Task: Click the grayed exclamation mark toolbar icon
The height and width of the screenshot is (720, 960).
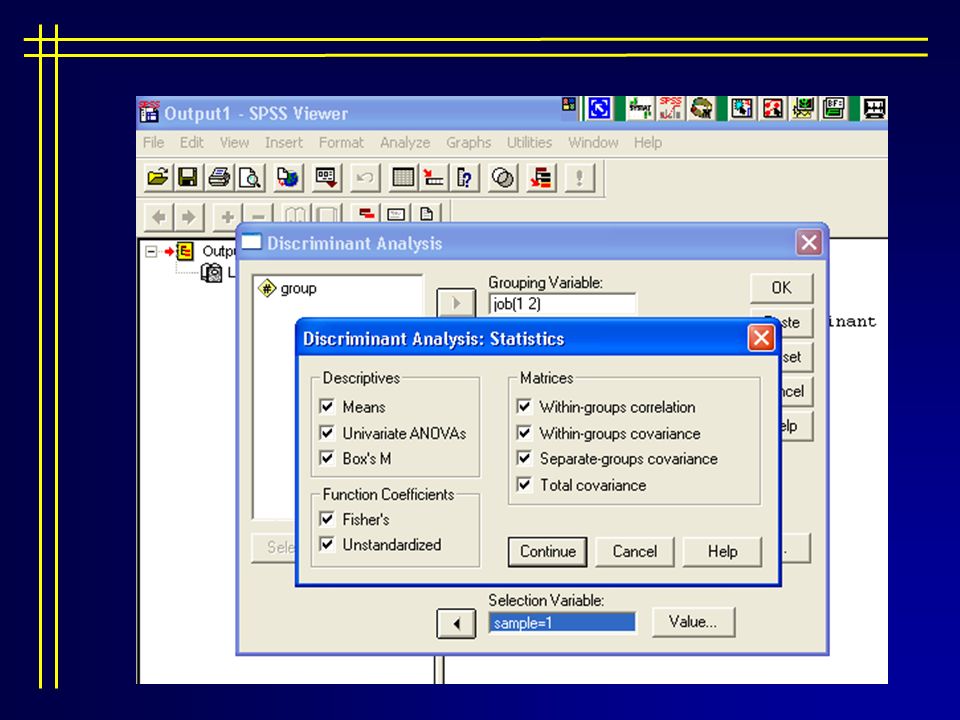Action: click(x=579, y=178)
